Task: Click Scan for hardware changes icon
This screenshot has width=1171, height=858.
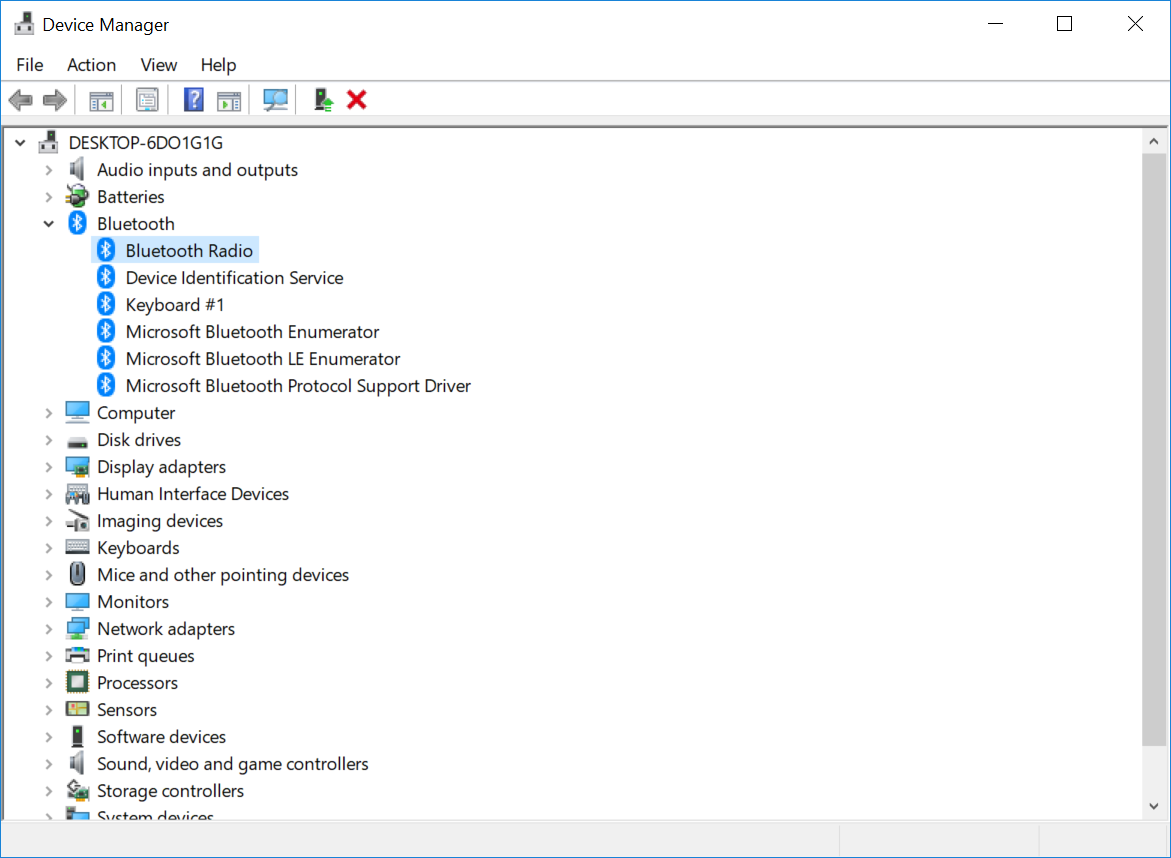Action: [x=275, y=100]
